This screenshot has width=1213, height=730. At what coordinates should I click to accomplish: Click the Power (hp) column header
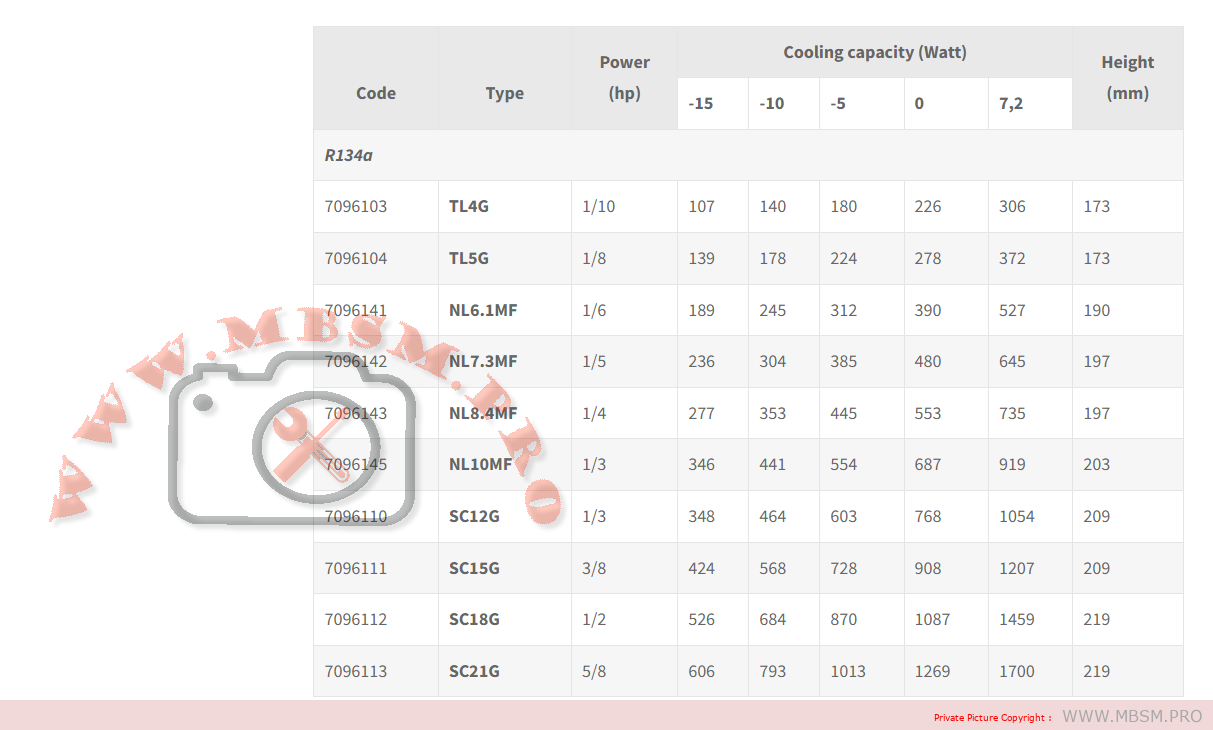(624, 77)
